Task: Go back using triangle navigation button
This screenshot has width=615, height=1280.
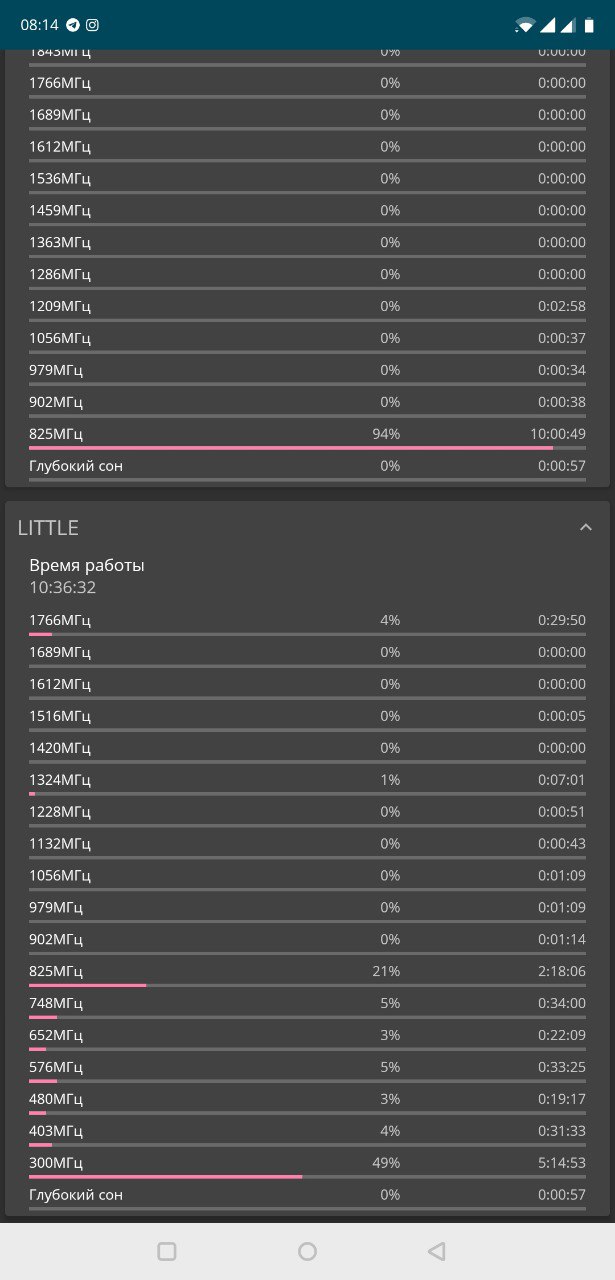Action: (435, 1251)
